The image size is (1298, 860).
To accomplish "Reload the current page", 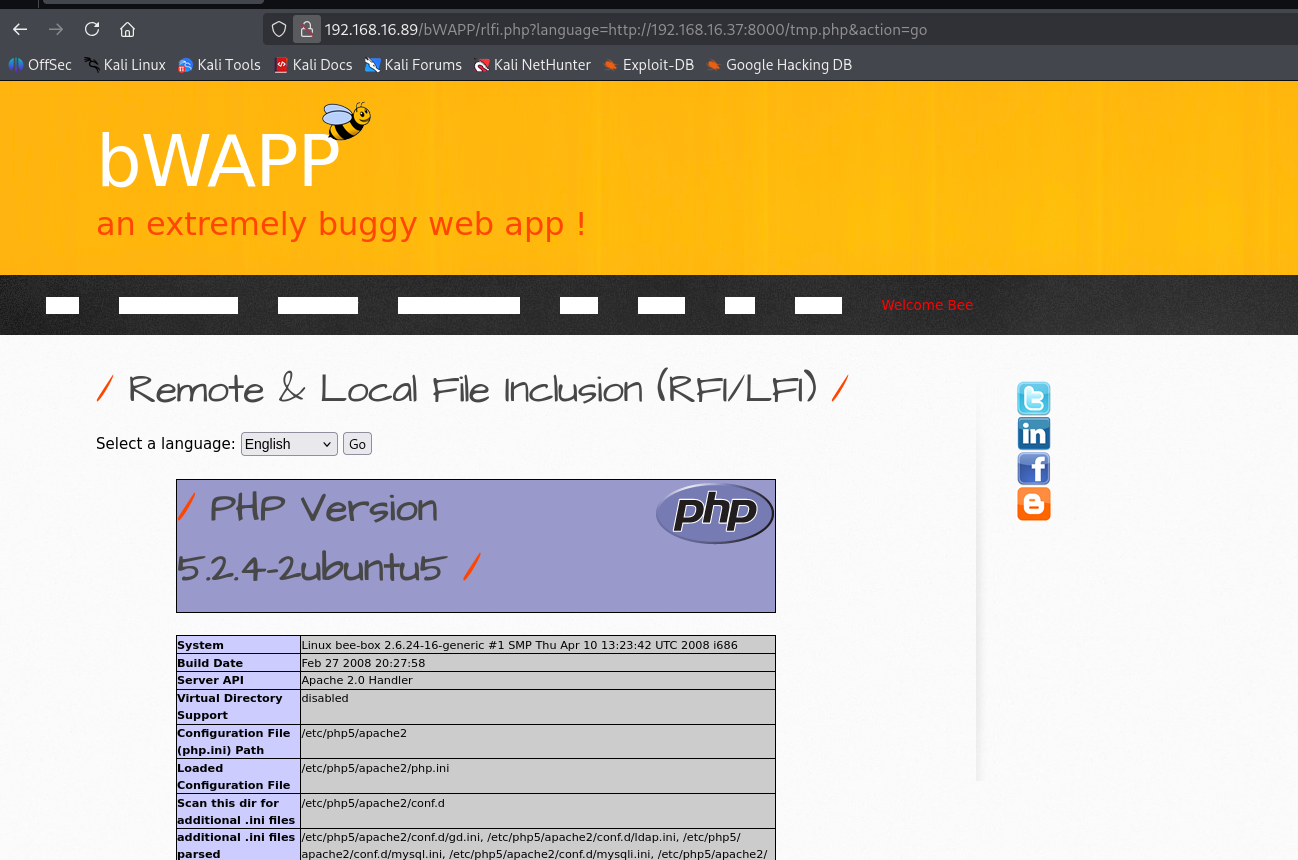I will (92, 29).
